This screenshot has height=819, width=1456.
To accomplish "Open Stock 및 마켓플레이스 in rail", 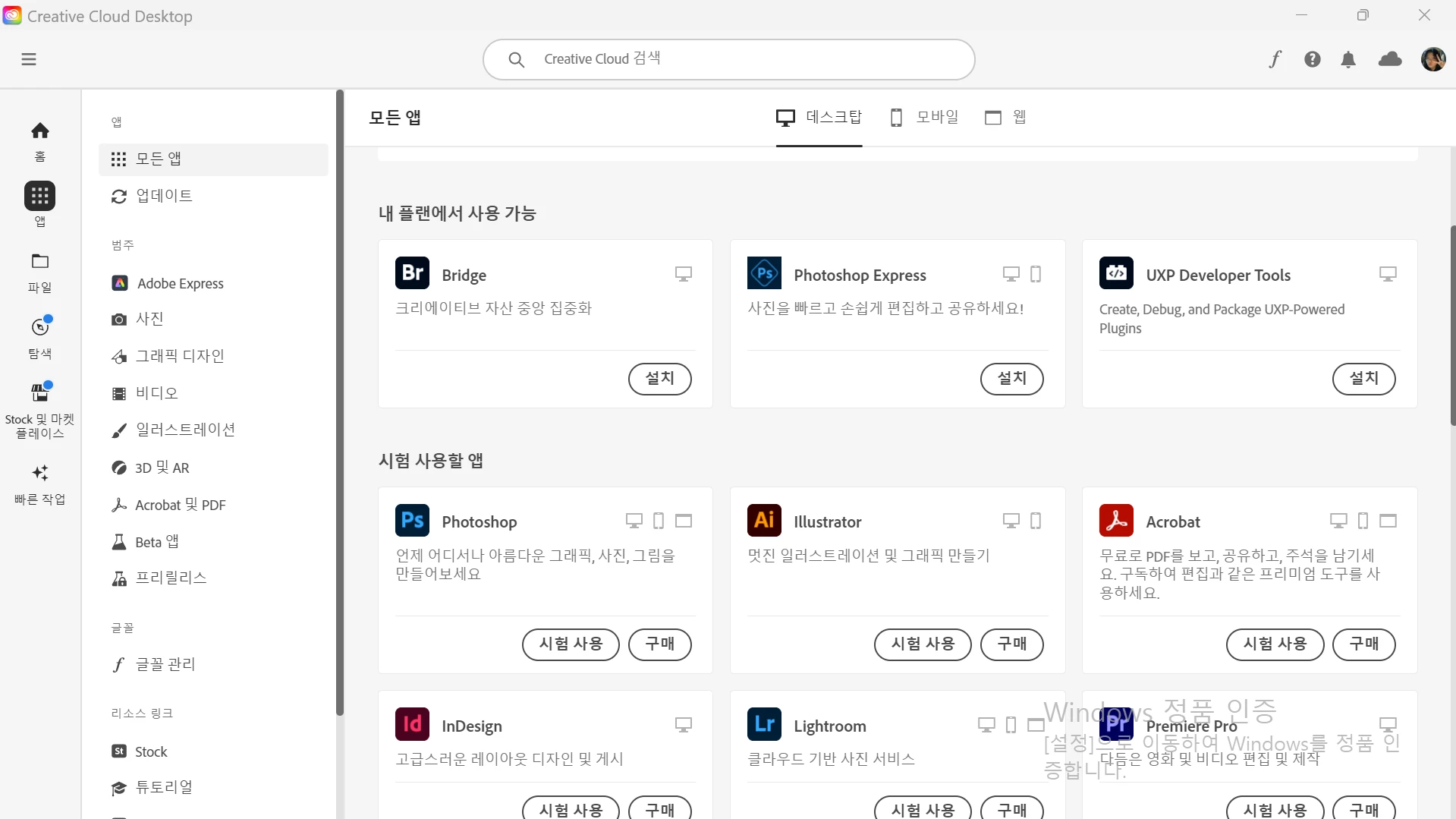I will coord(40,411).
